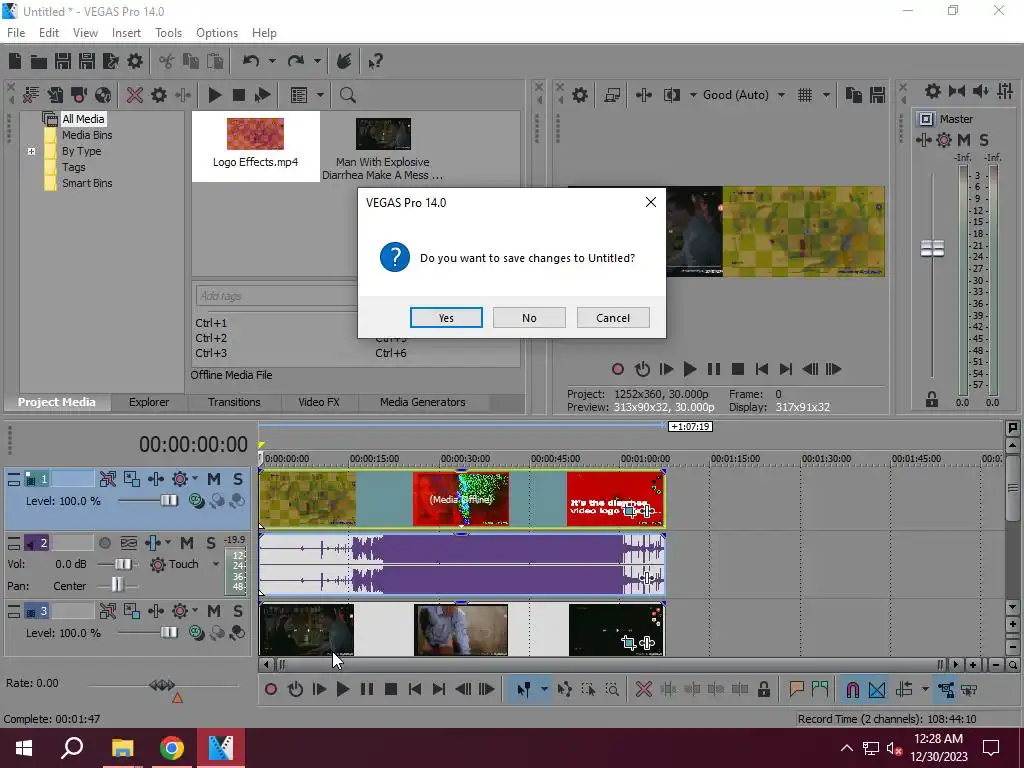Adjust audio track 2 Vol slider
1024x768 pixels.
[x=122, y=564]
